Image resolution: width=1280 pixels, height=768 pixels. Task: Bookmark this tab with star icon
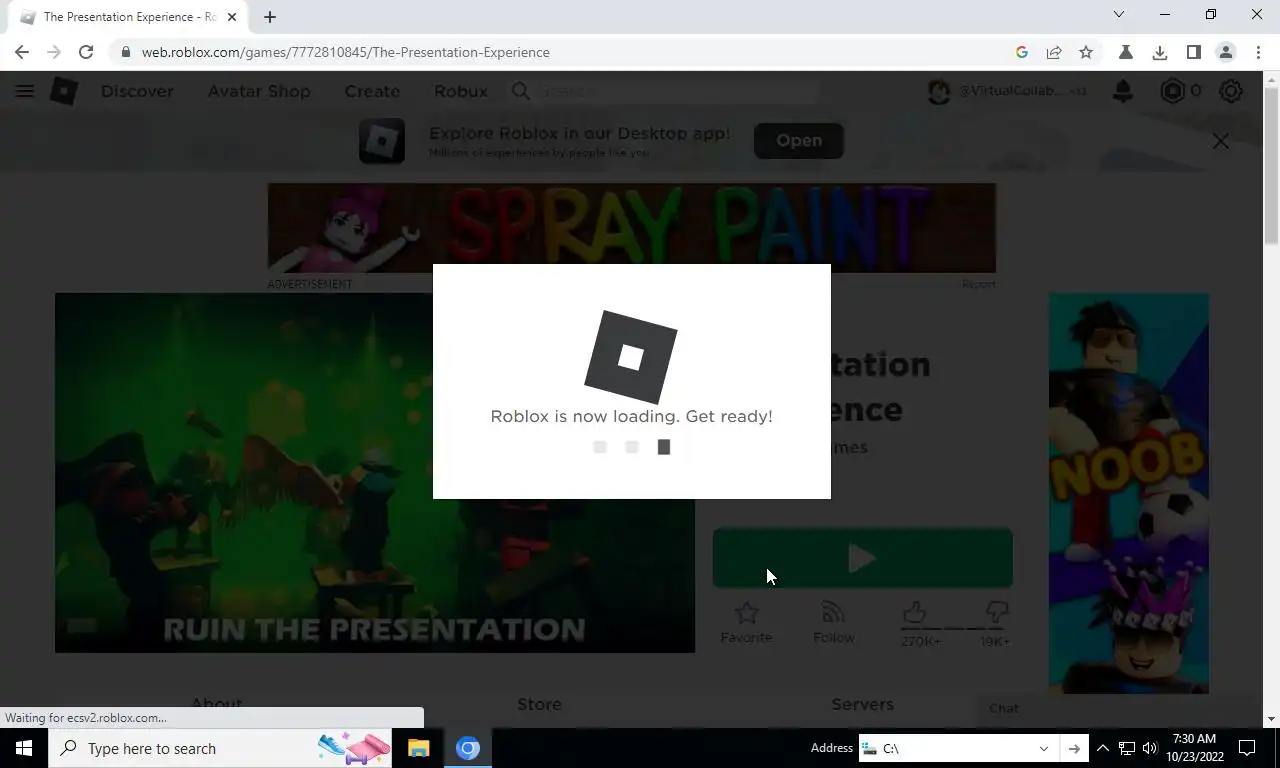(x=1086, y=52)
